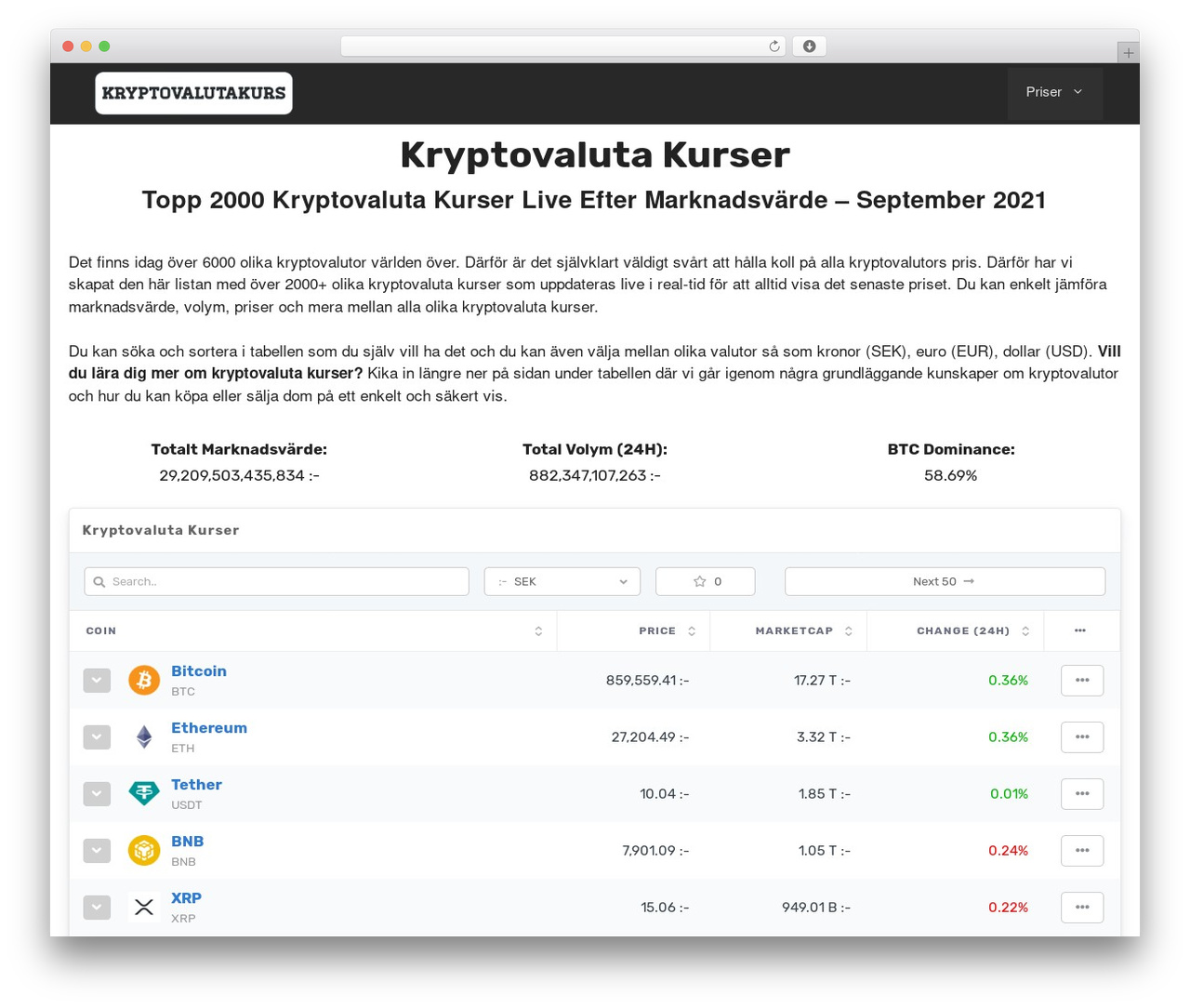Expand the BNB row details
The image size is (1190, 1008).
pos(97,851)
